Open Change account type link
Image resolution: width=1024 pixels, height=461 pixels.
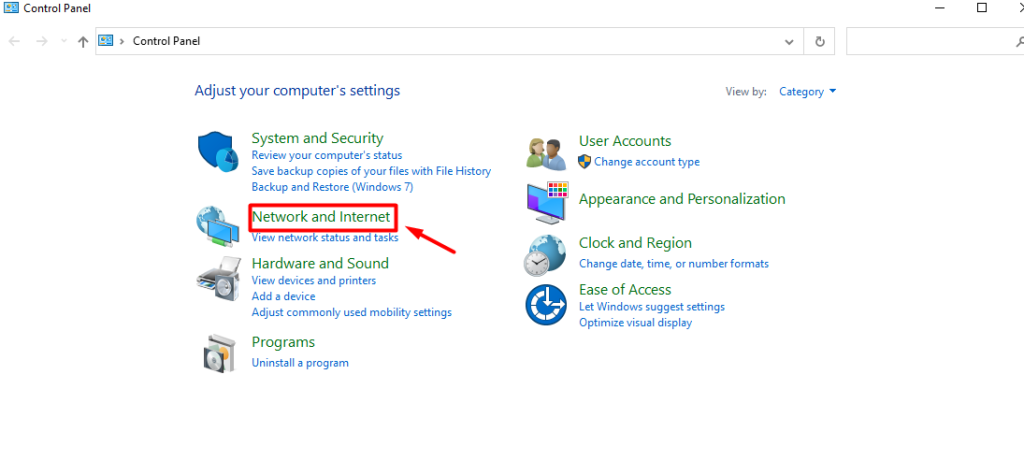[x=647, y=162]
